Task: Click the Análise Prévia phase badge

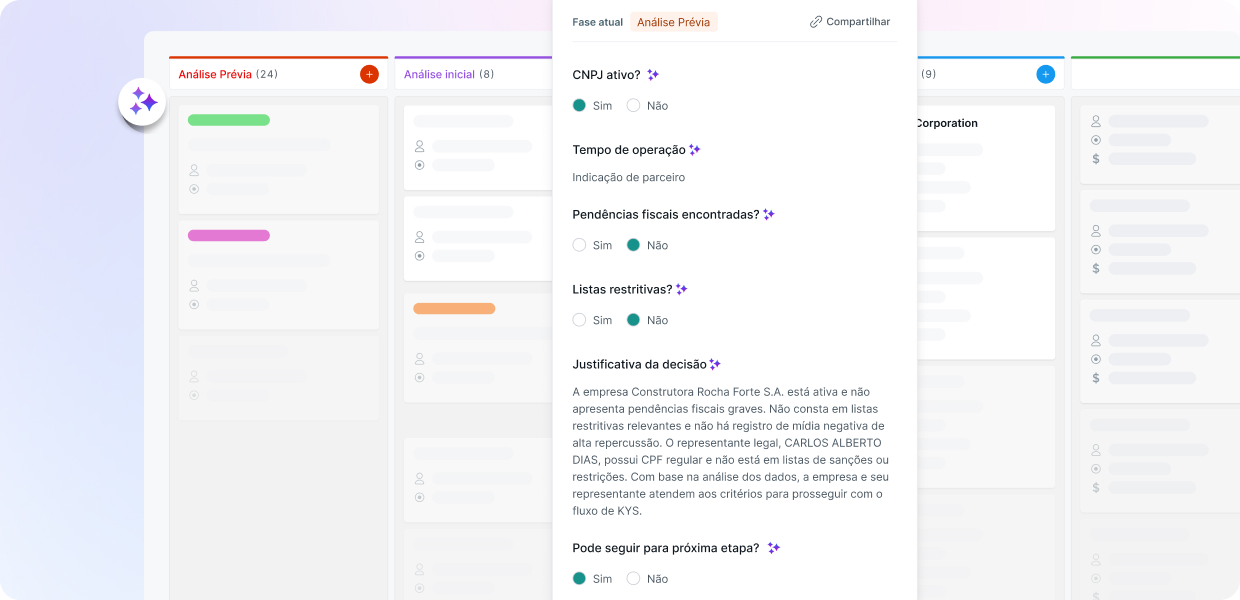Action: [673, 22]
